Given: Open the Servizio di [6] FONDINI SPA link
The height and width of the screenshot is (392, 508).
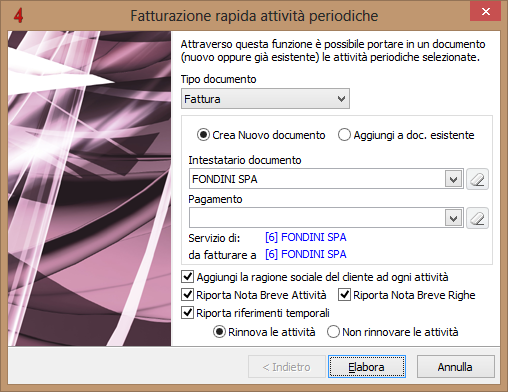Looking at the screenshot, I should [x=306, y=237].
